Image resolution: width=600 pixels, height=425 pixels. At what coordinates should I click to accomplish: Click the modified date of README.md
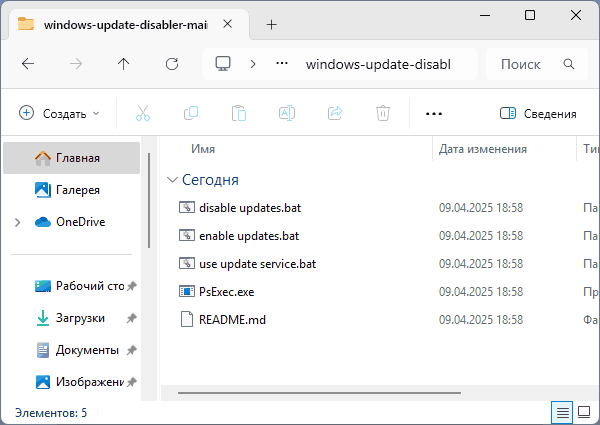481,319
